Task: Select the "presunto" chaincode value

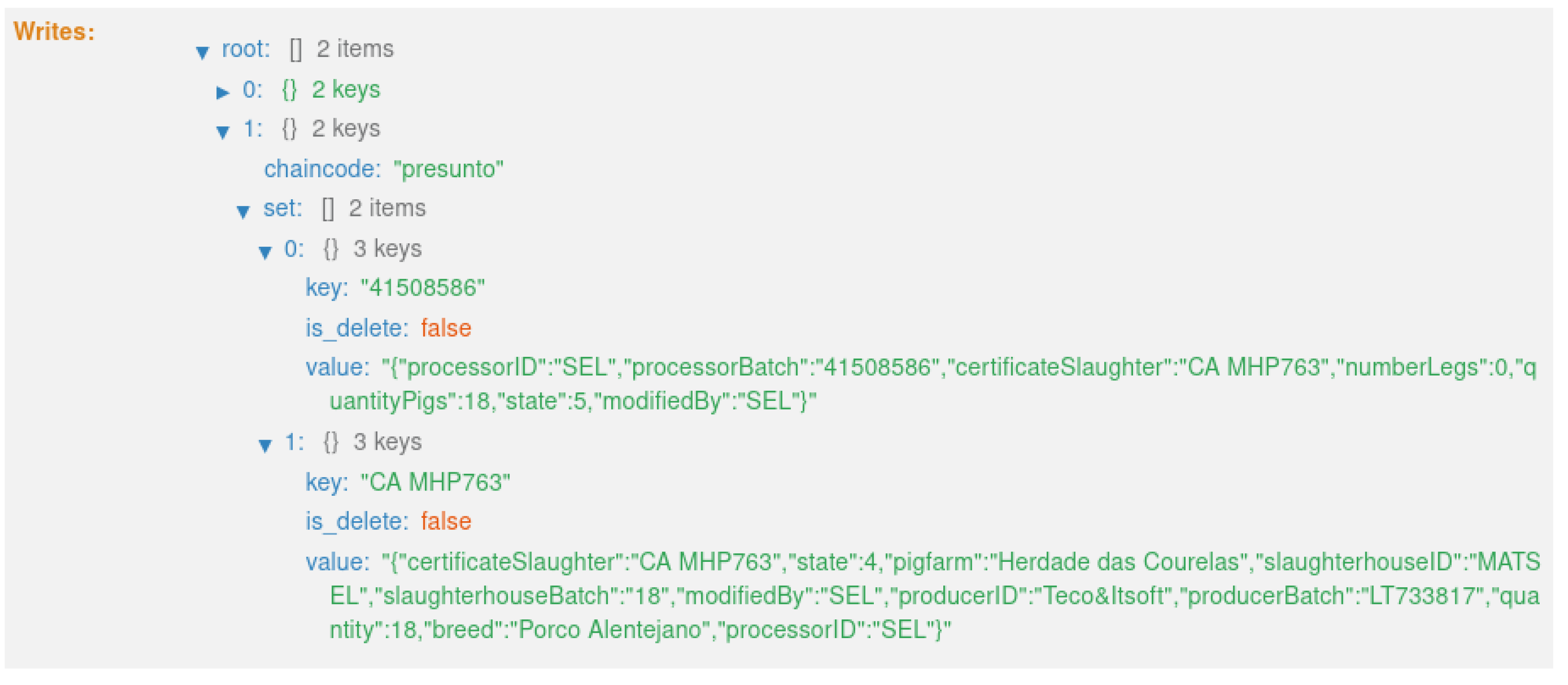Action: pos(448,169)
